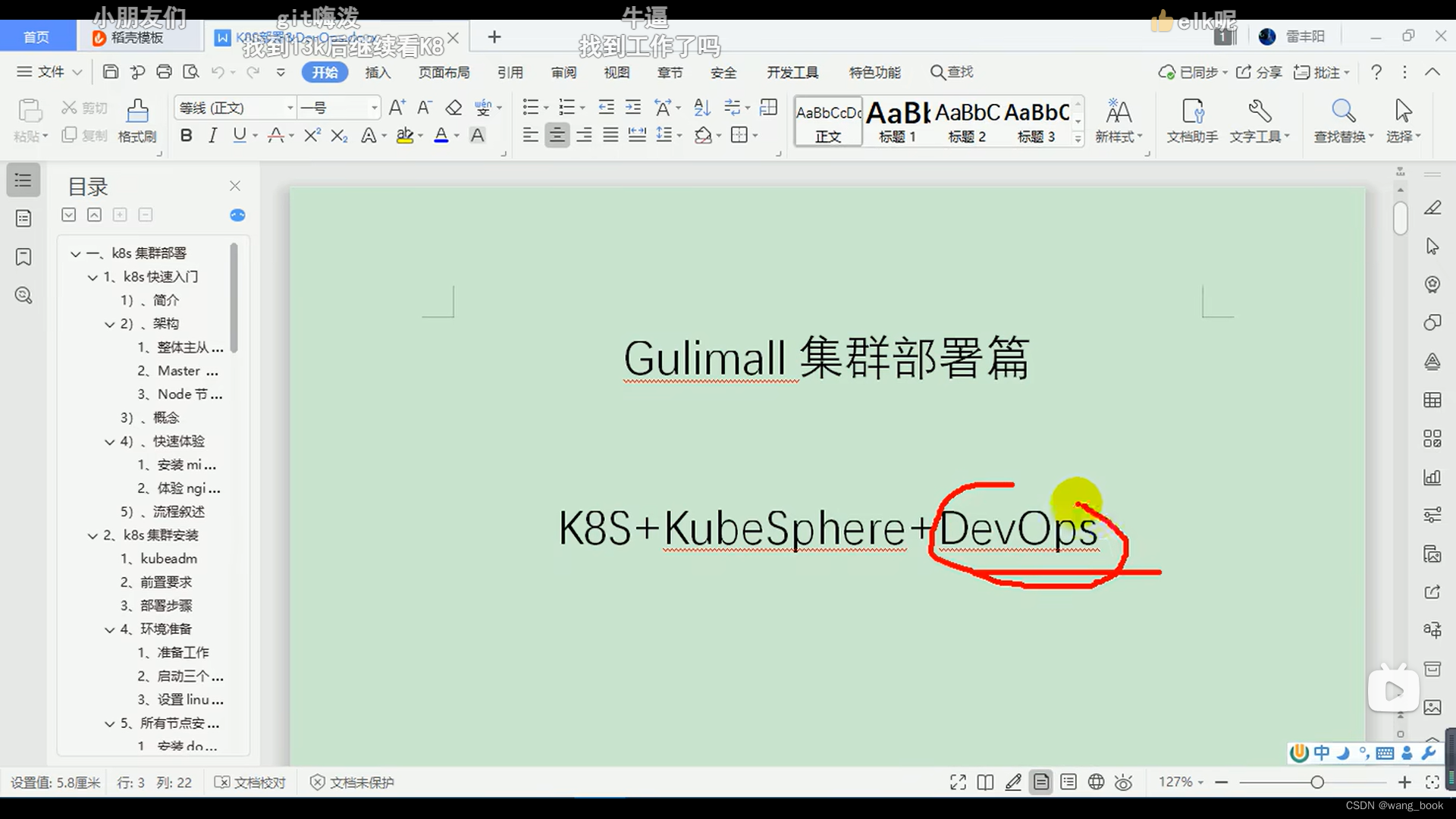Click the Clear Formatting eraser icon
The image size is (1456, 819).
[453, 108]
